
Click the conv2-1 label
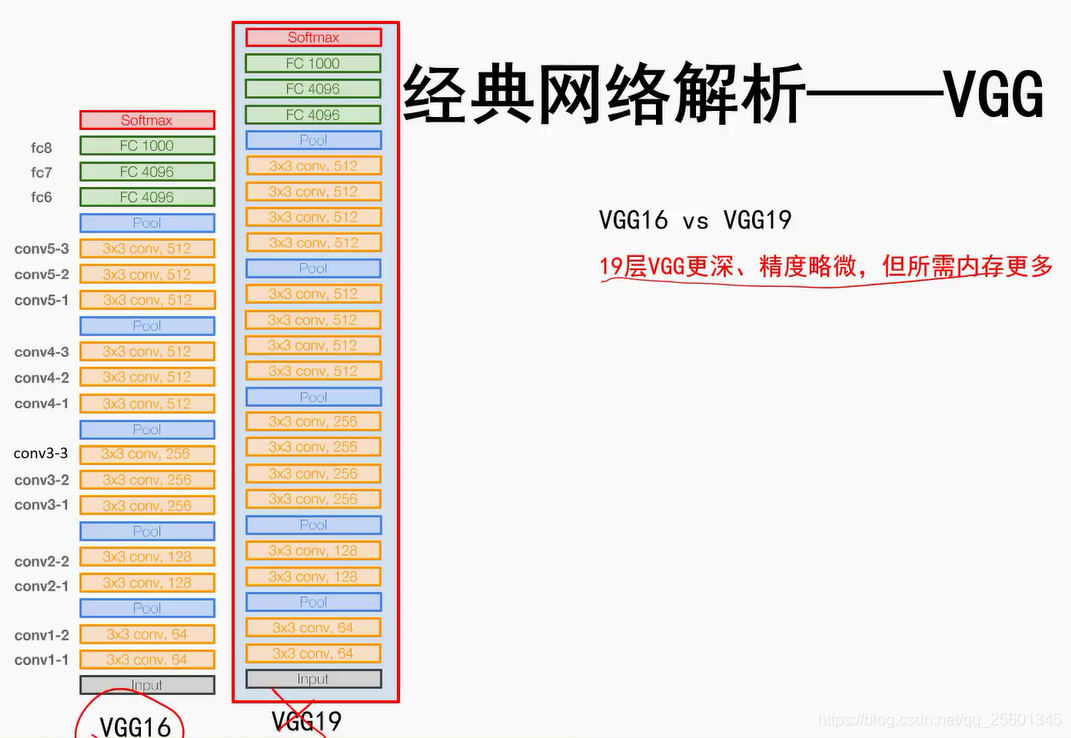pyautogui.click(x=42, y=586)
